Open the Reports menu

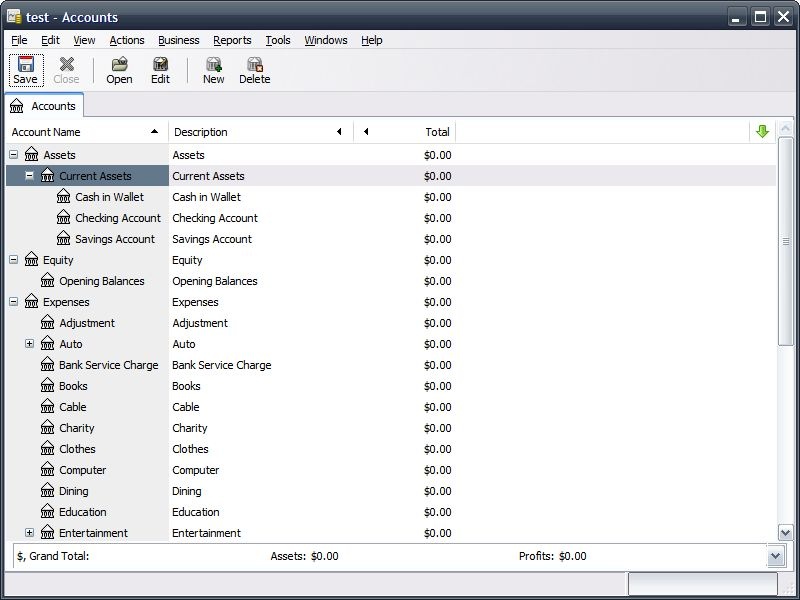tap(232, 40)
